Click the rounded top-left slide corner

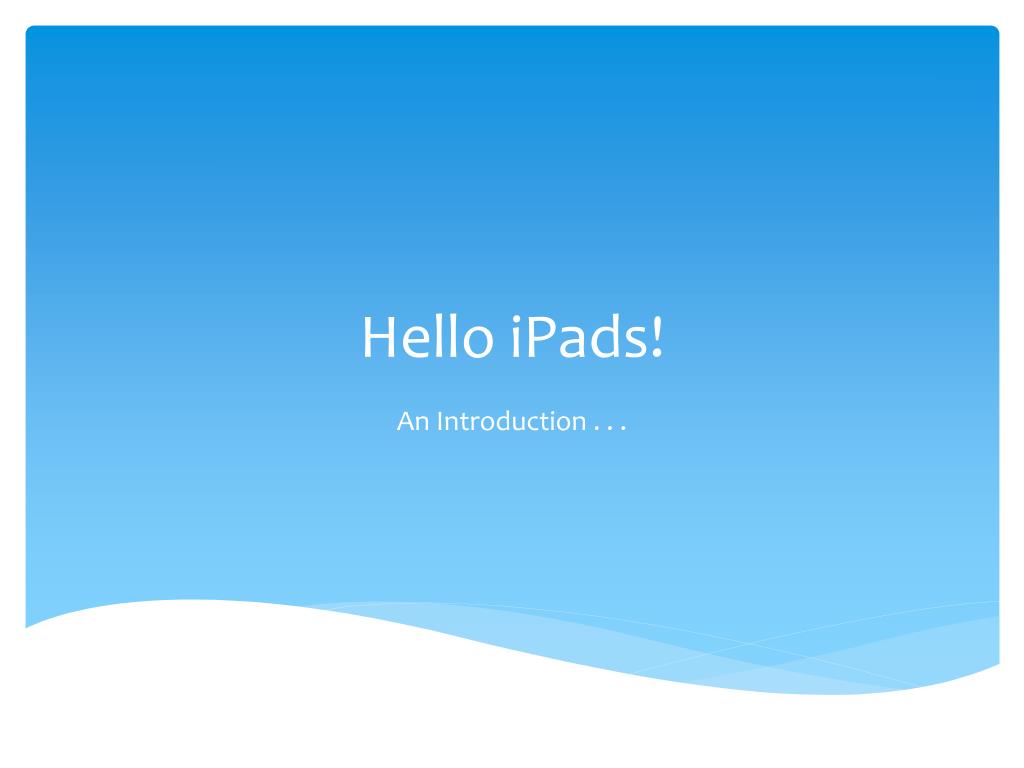coord(30,30)
